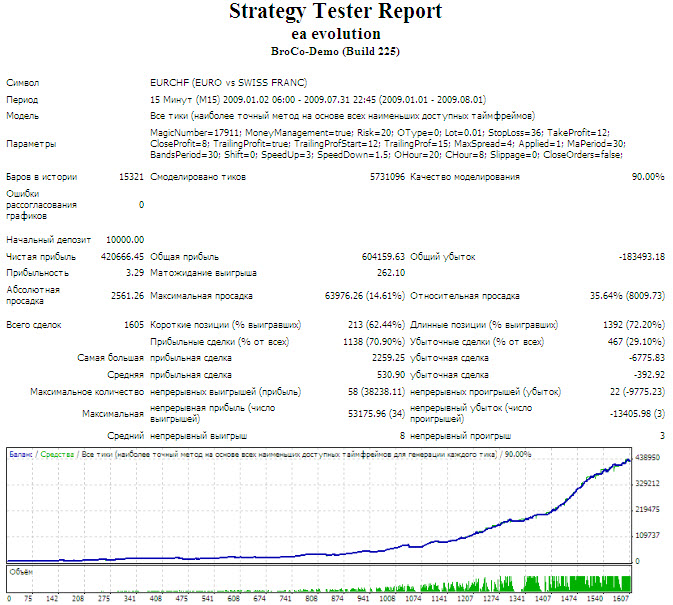Click the largest loss trade value '-6775.83'
The width and height of the screenshot is (673, 605).
(x=647, y=358)
